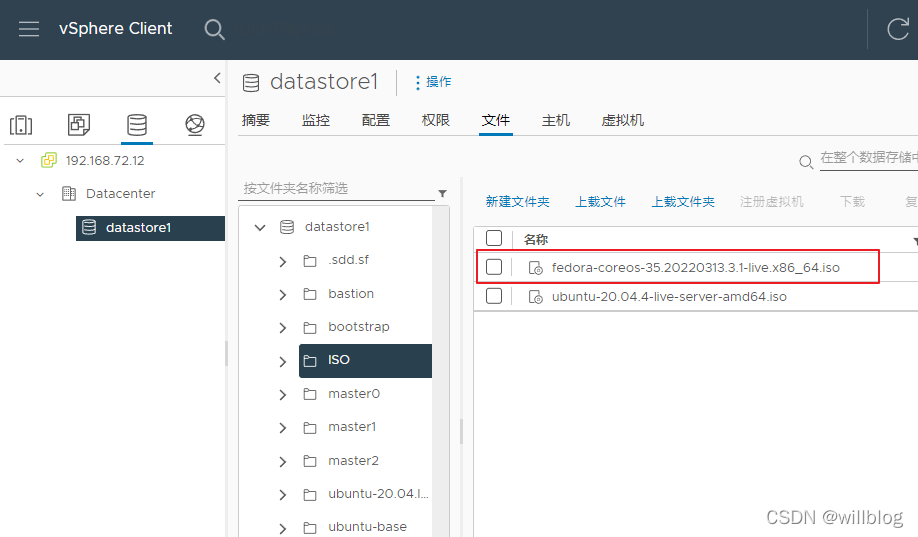The width and height of the screenshot is (918, 537).
Task: Expand the master2 folder
Action: click(283, 462)
